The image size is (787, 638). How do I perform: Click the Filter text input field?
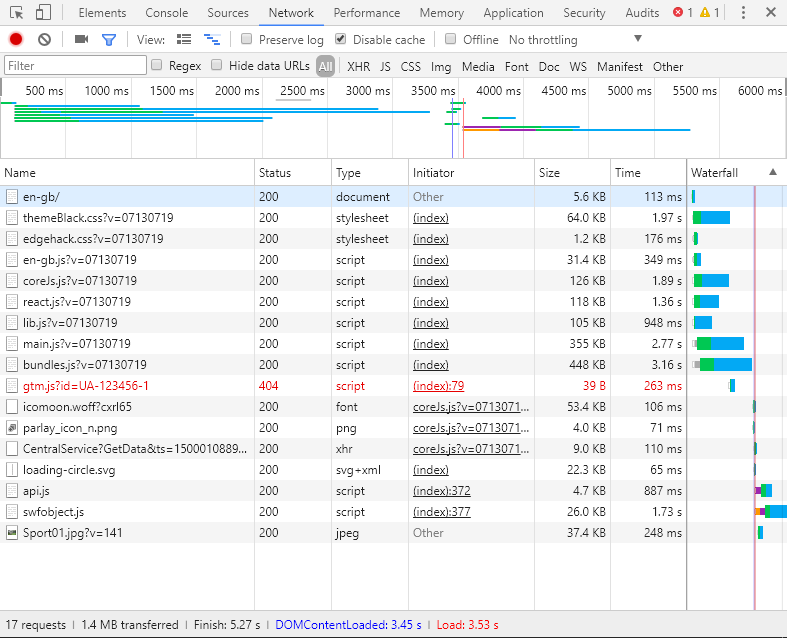tap(75, 66)
